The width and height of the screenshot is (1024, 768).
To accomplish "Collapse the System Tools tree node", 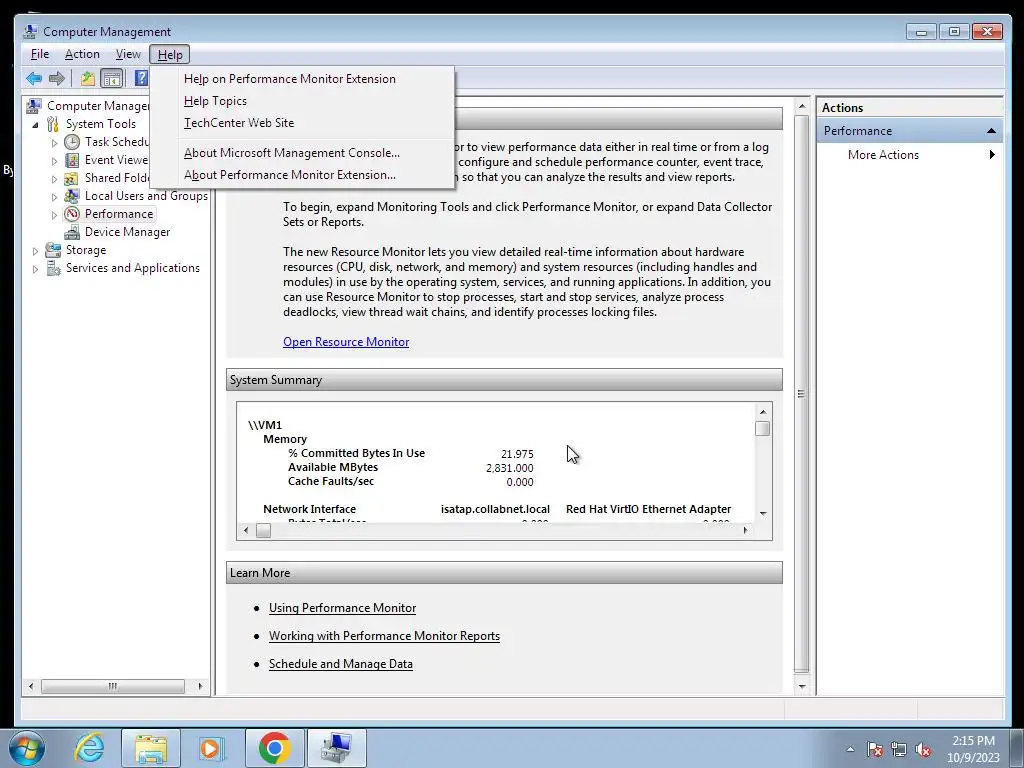I will click(35, 124).
